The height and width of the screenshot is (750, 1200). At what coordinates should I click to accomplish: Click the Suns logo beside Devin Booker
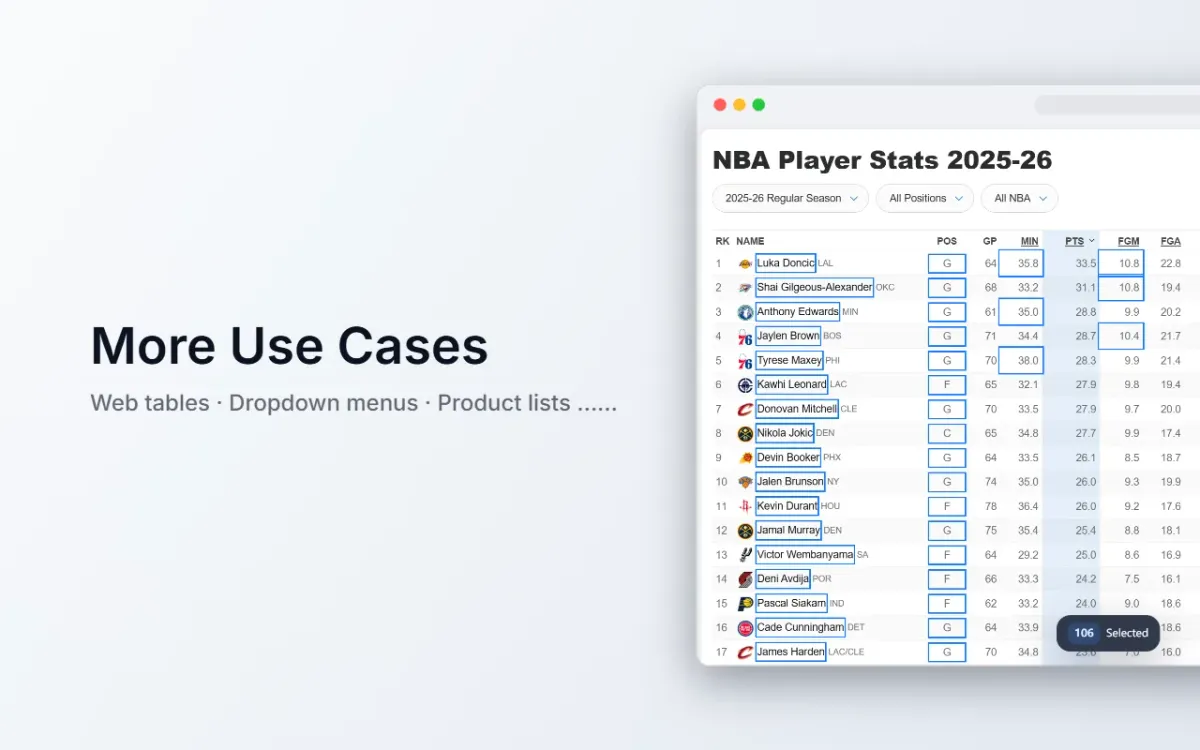click(745, 458)
